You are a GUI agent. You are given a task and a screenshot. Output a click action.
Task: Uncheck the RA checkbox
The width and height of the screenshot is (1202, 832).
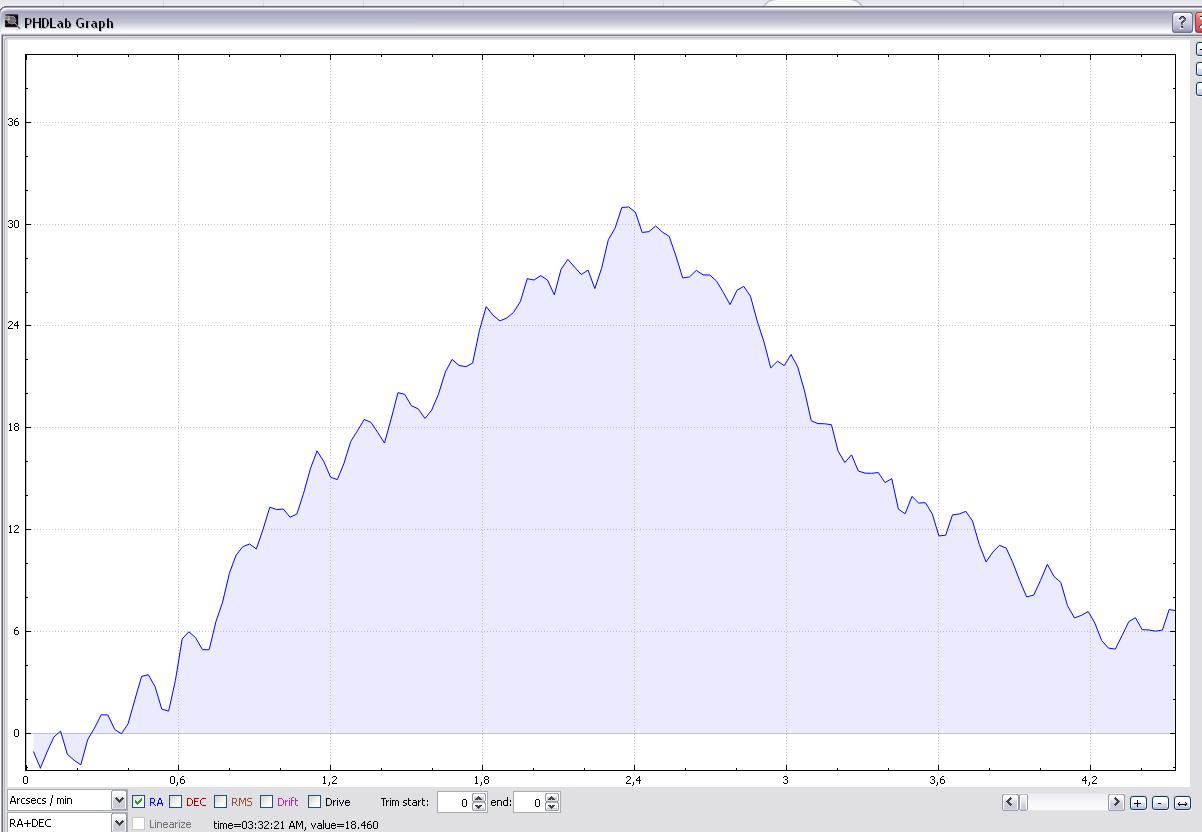pos(138,802)
